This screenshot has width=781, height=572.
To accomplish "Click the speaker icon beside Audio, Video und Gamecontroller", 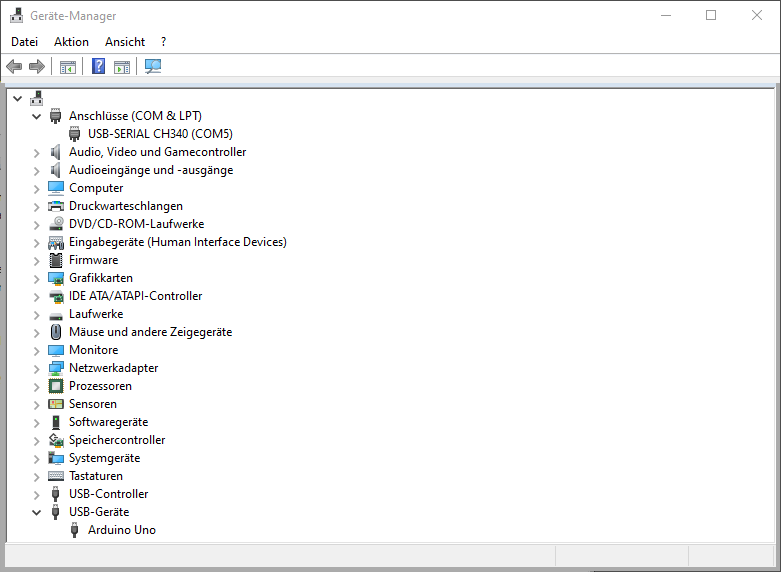I will click(55, 152).
